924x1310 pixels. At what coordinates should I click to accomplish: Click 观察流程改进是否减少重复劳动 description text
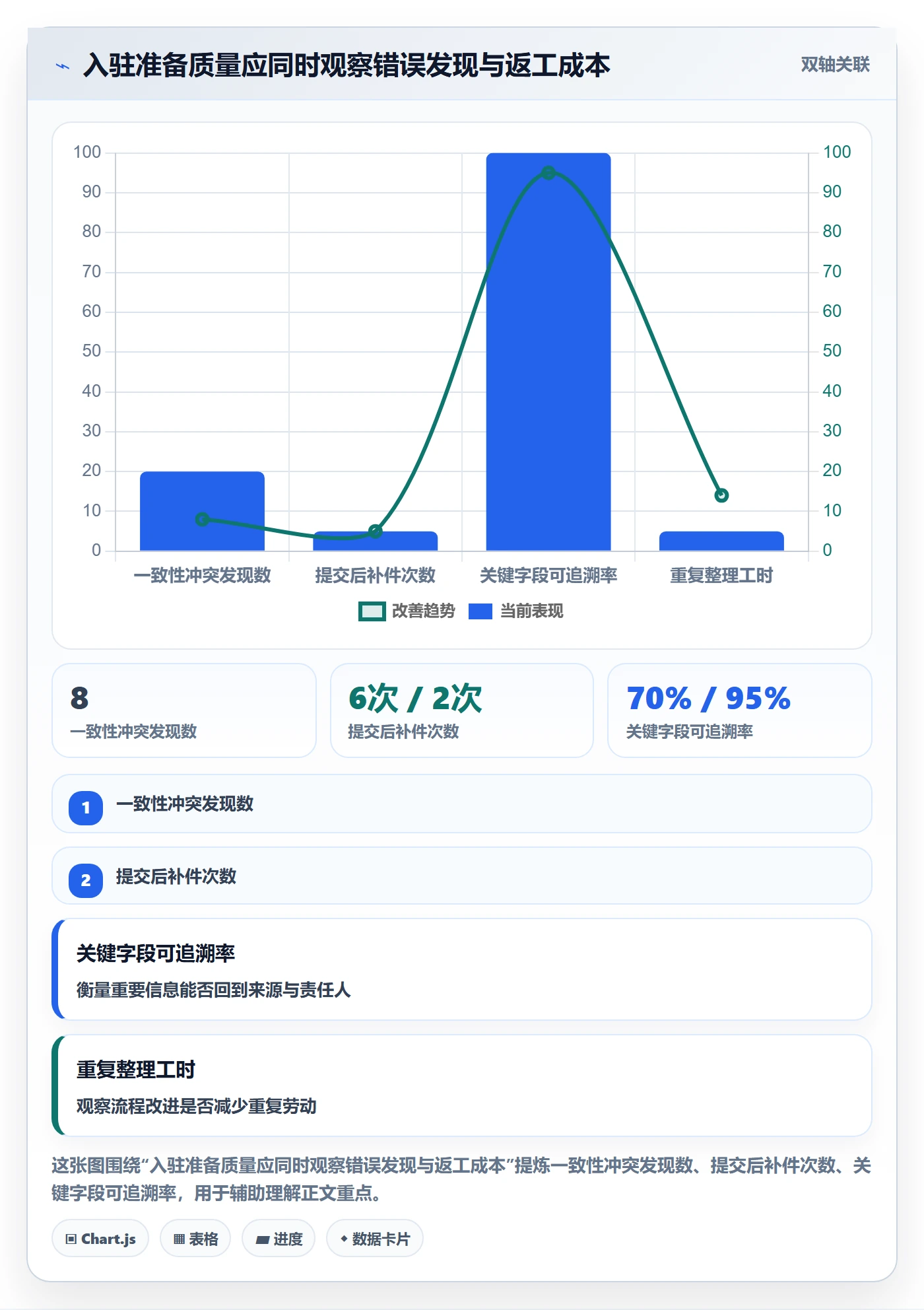pos(196,1106)
